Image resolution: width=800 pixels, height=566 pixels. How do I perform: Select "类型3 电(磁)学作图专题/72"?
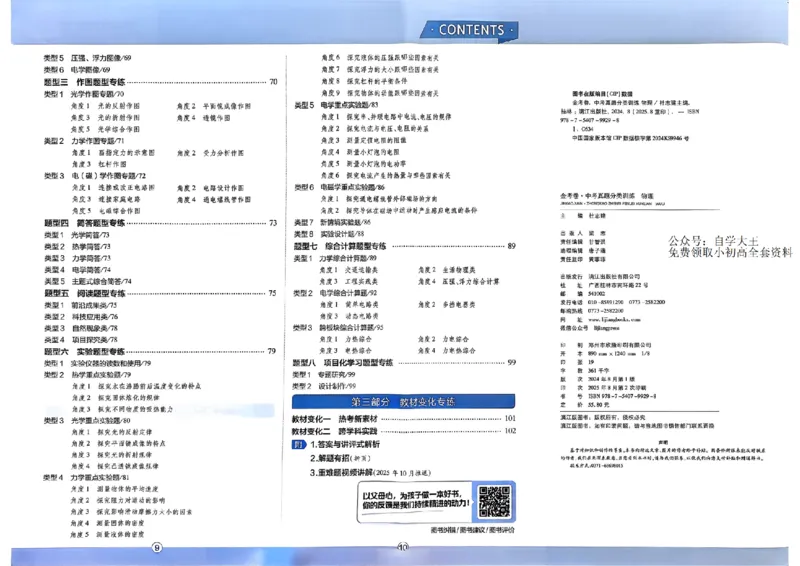pos(95,176)
